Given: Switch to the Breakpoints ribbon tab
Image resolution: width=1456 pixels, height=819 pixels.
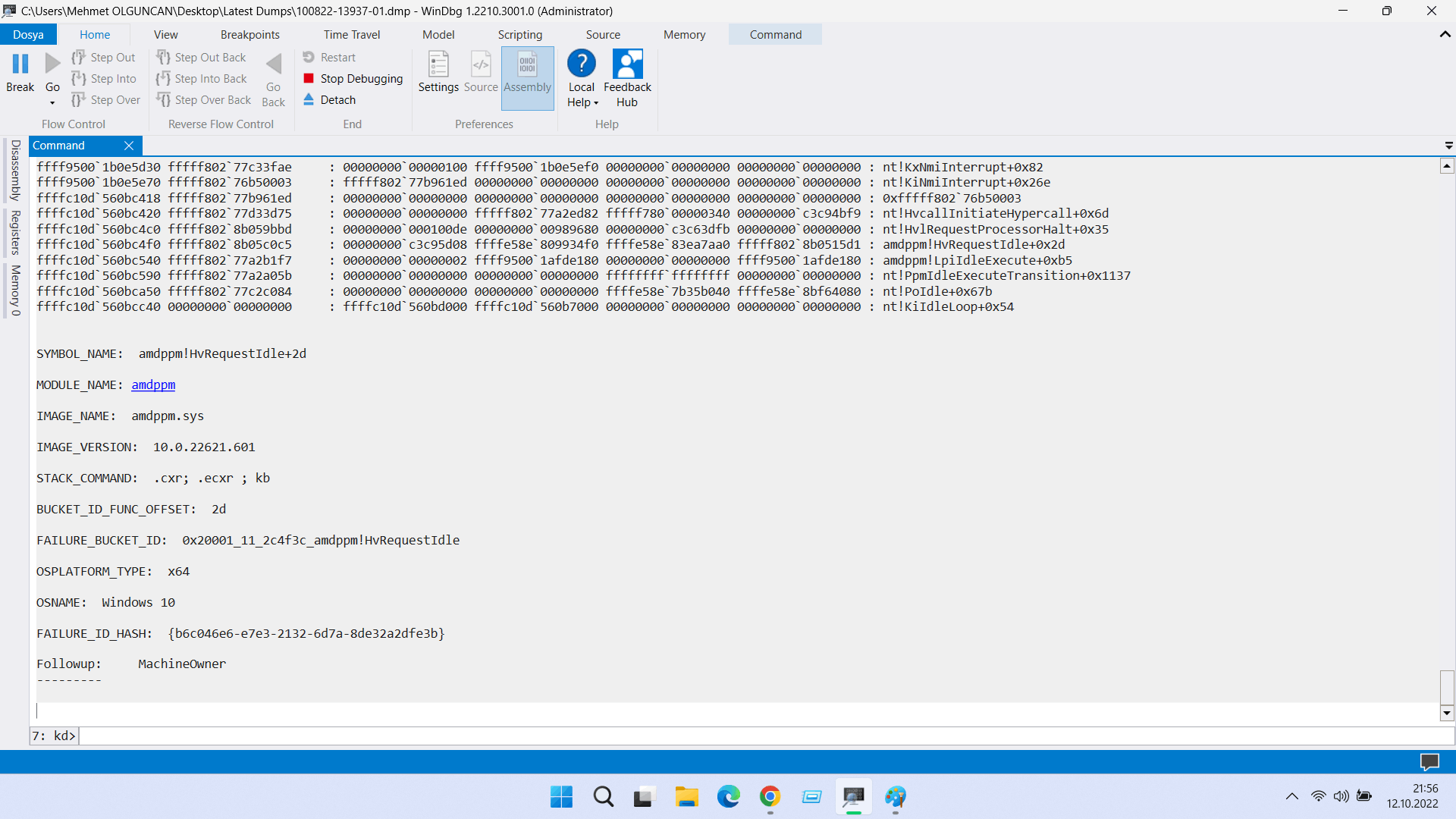Looking at the screenshot, I should 249,35.
